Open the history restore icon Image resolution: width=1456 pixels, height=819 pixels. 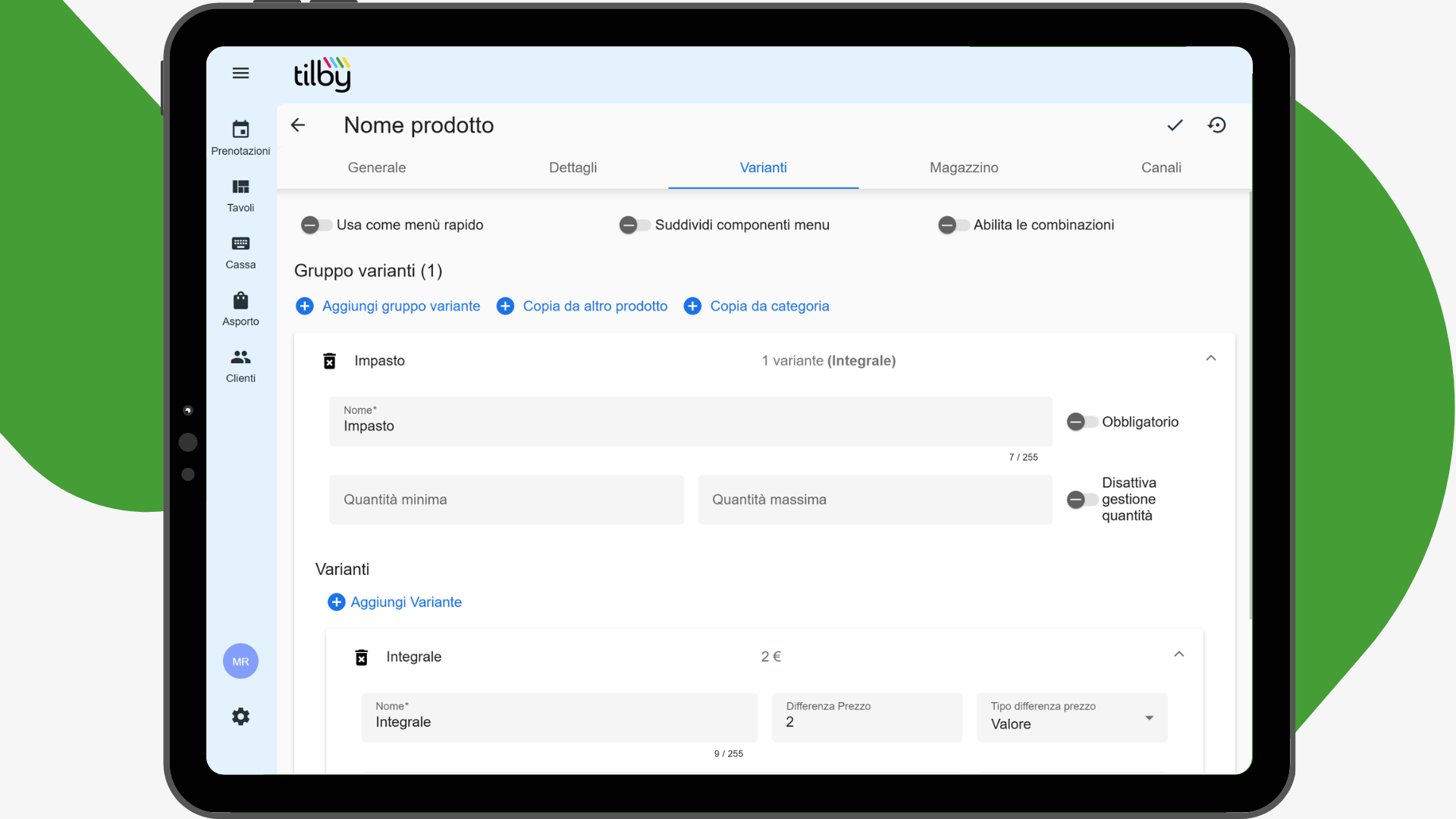1217,125
